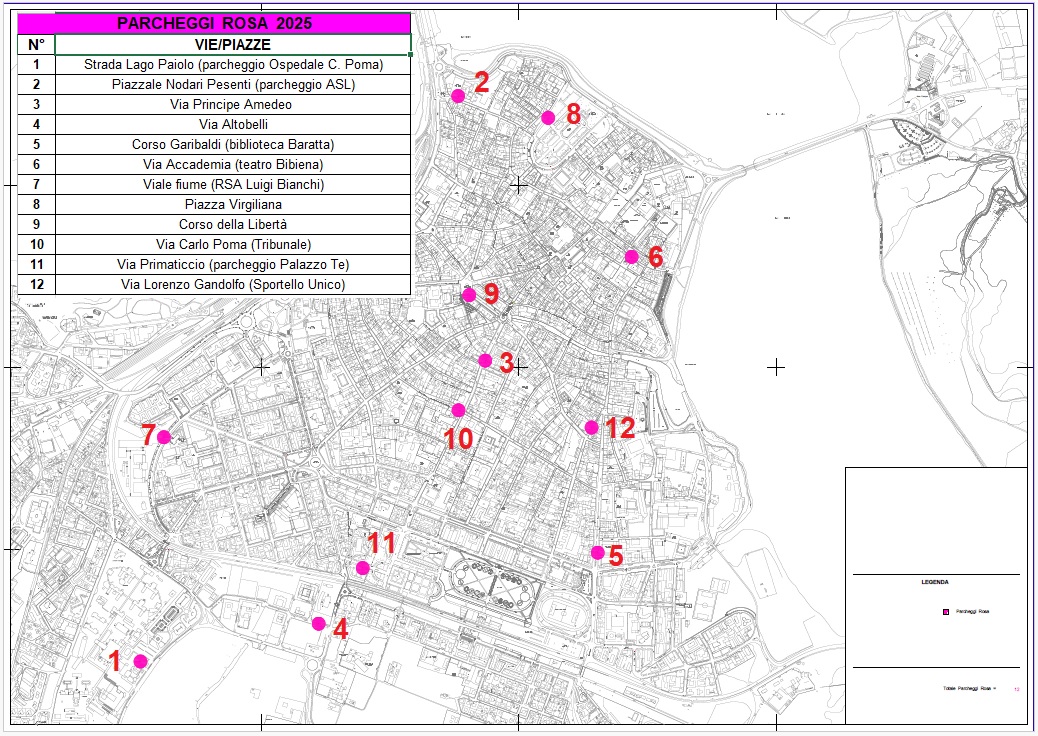The height and width of the screenshot is (736, 1038).
Task: Select marker 10 near Via Carlo Poma
Action: click(x=460, y=408)
